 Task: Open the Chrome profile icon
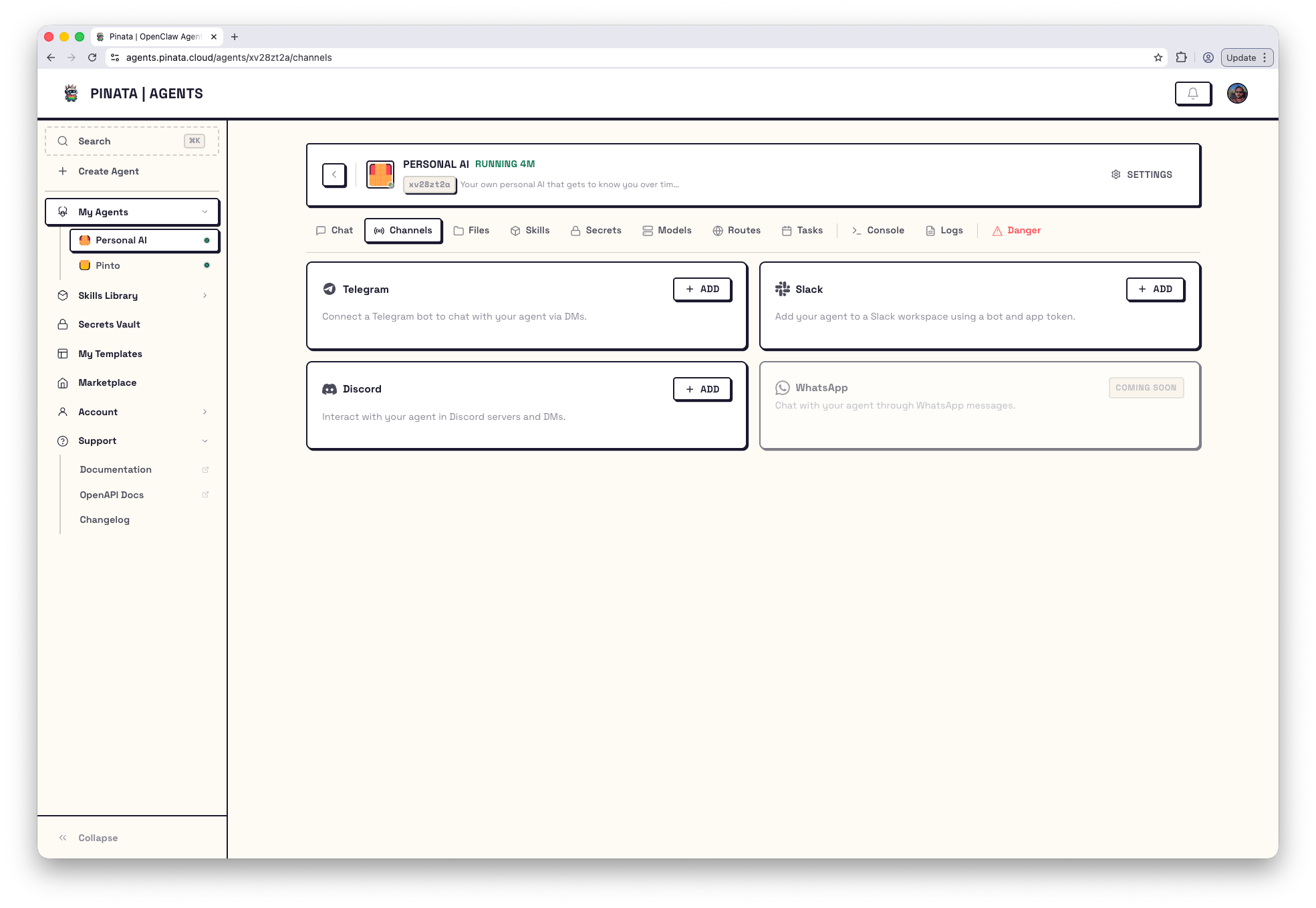[x=1208, y=58]
